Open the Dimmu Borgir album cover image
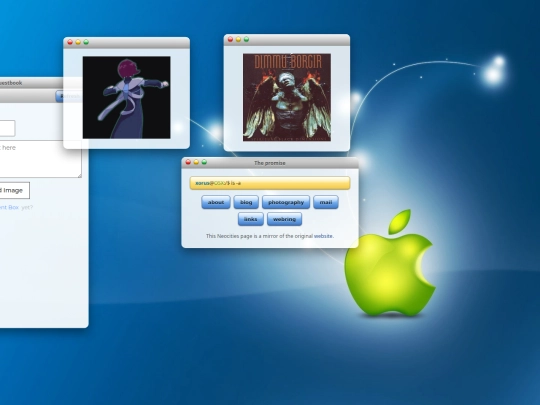The image size is (540, 405). (x=287, y=97)
